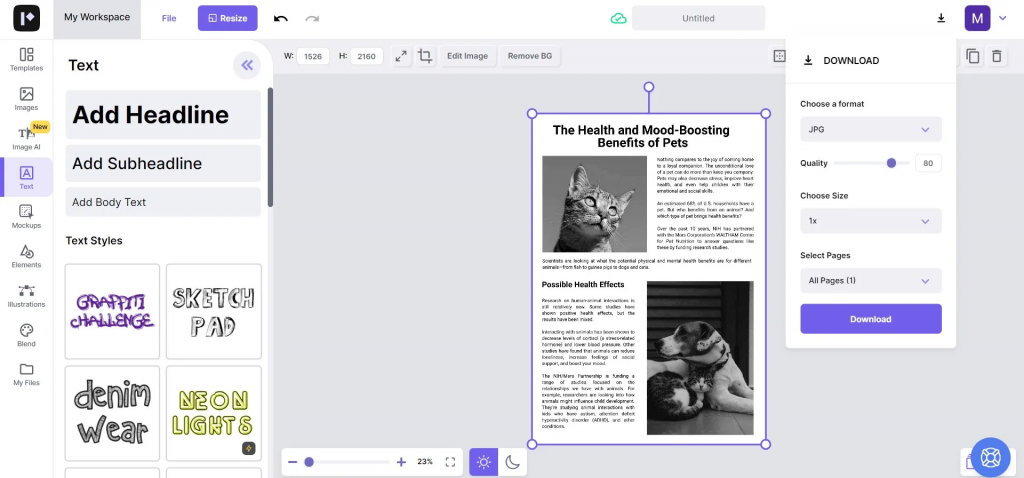Switch to dark mode moon toggle
Viewport: 1024px width, 478px height.
pos(513,462)
